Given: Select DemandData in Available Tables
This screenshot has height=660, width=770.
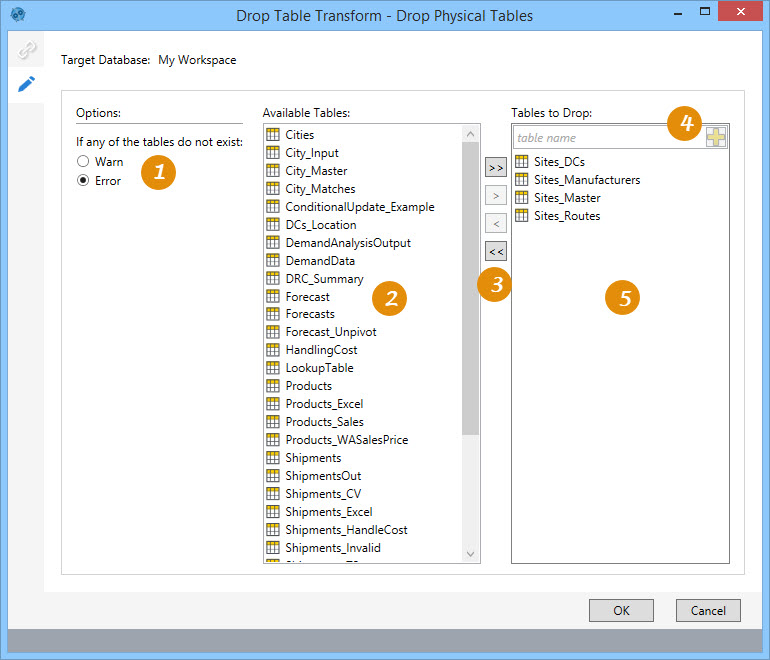Looking at the screenshot, I should (x=320, y=261).
